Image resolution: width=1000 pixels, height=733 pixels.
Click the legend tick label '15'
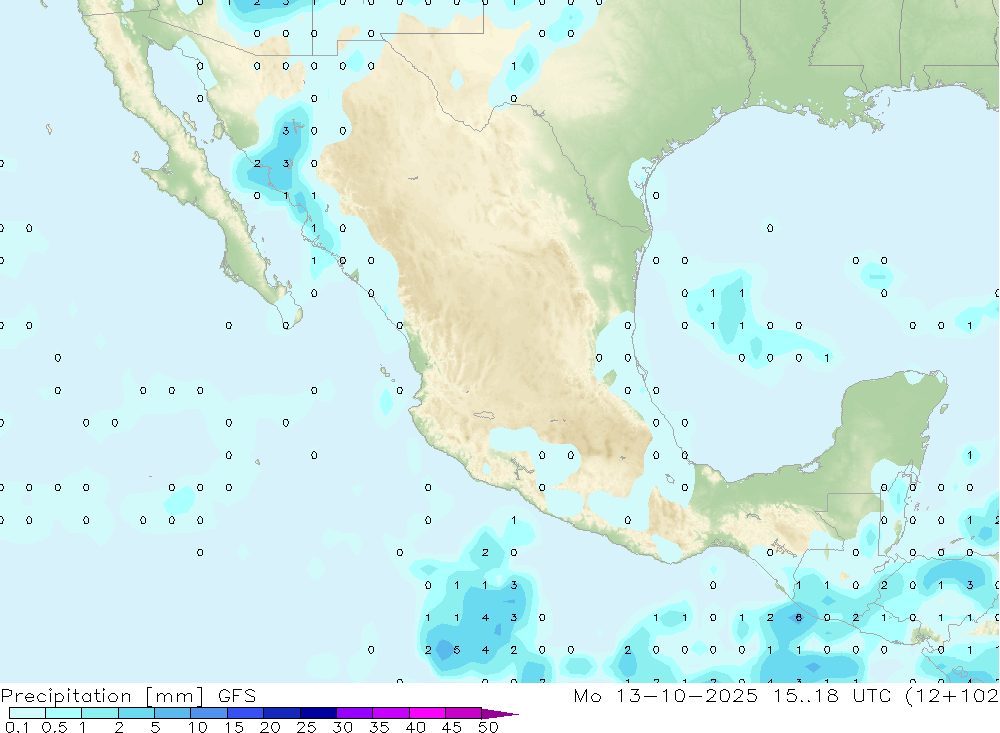[x=234, y=727]
